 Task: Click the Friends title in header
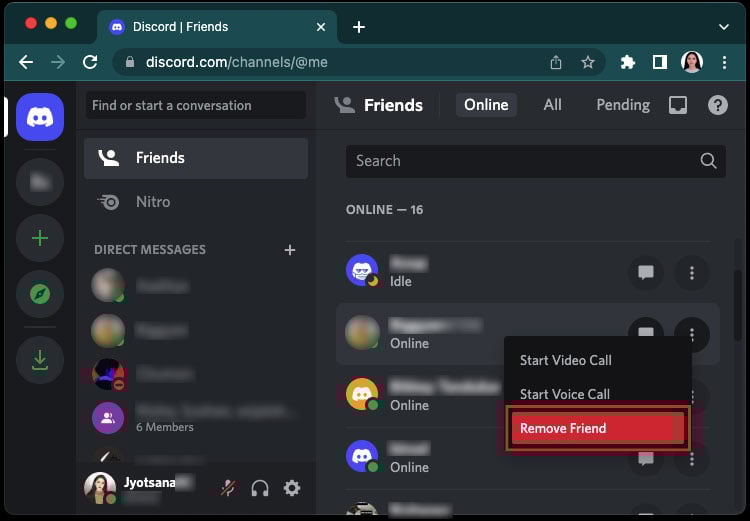click(393, 105)
